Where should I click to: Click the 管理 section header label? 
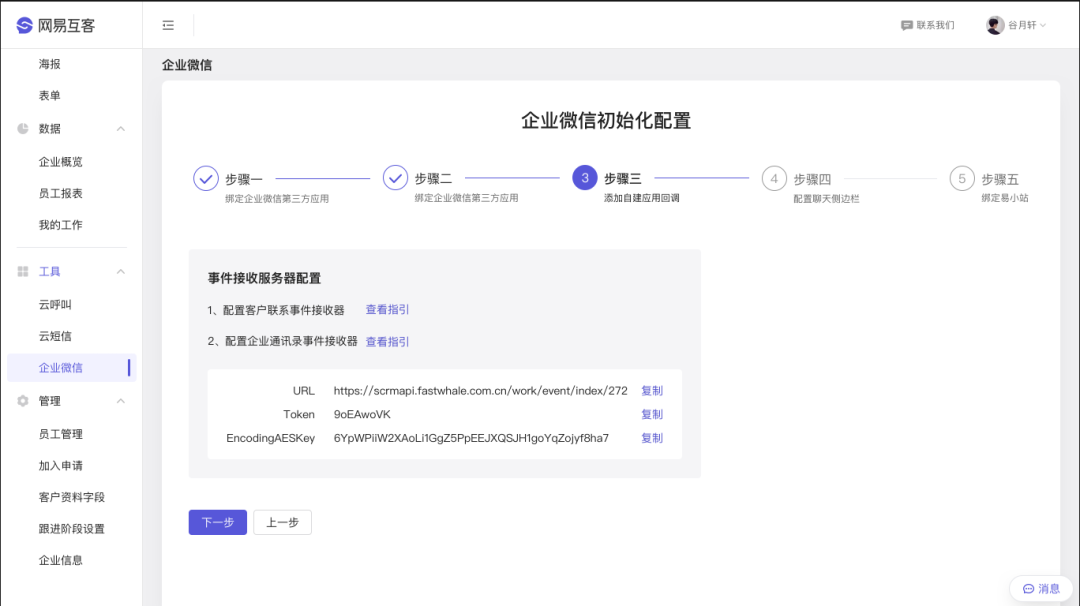tap(50, 401)
